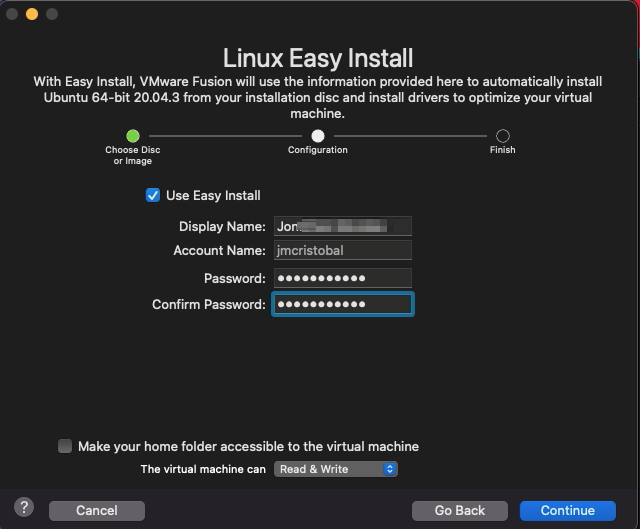Click the 'Finish' step label
This screenshot has width=640, height=529.
[503, 150]
